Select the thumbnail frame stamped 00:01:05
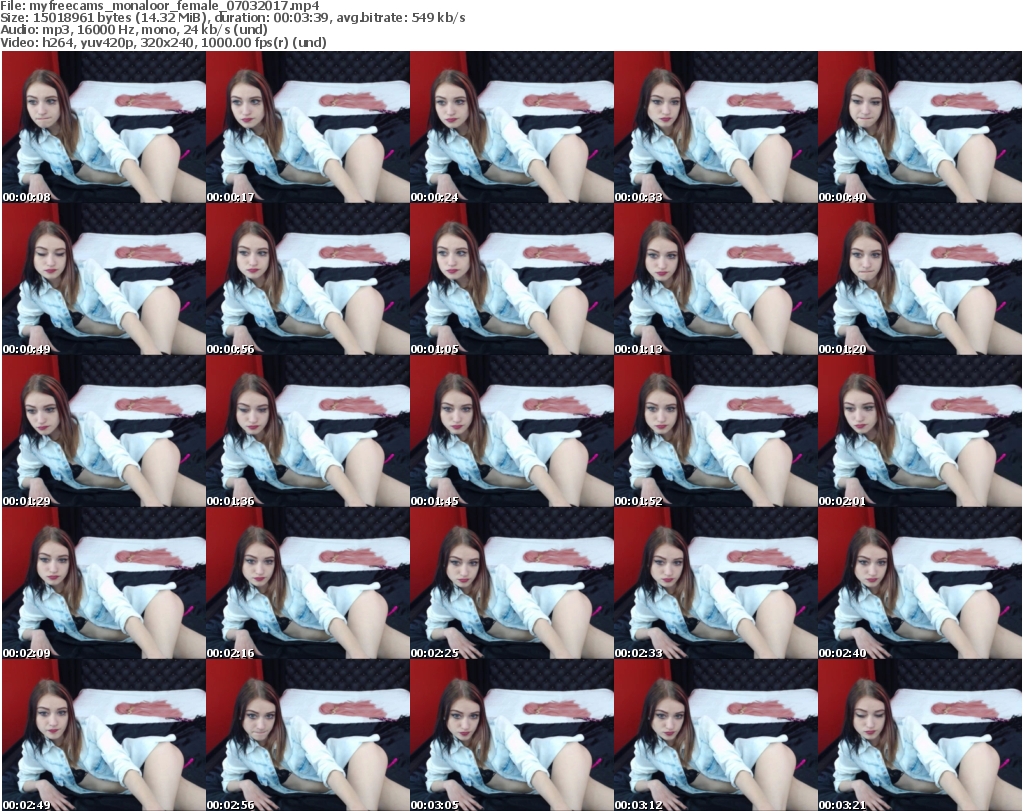Viewport: 1024px width, 811px height. coord(511,279)
